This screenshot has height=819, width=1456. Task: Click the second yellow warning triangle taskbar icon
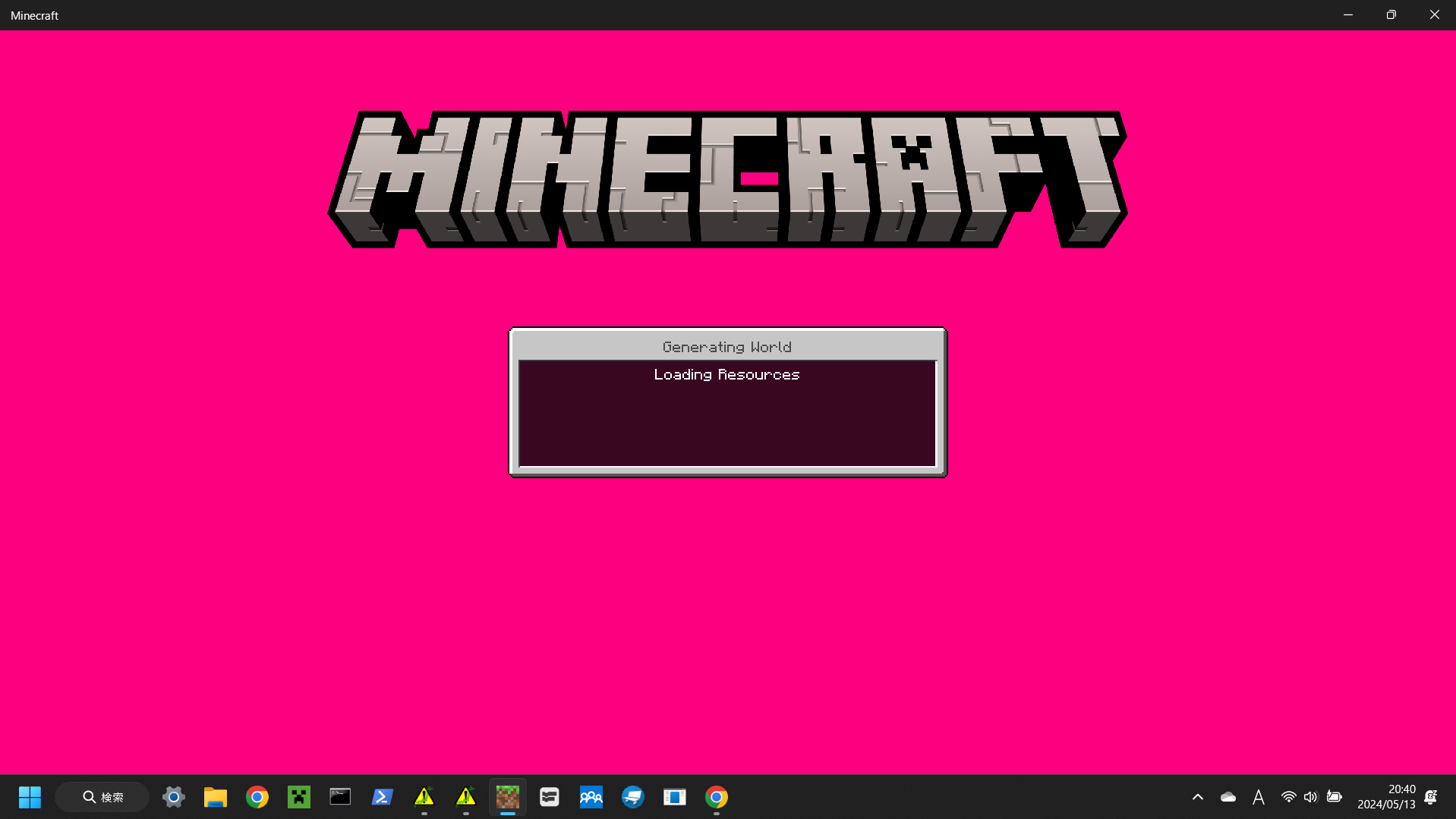[x=466, y=797]
